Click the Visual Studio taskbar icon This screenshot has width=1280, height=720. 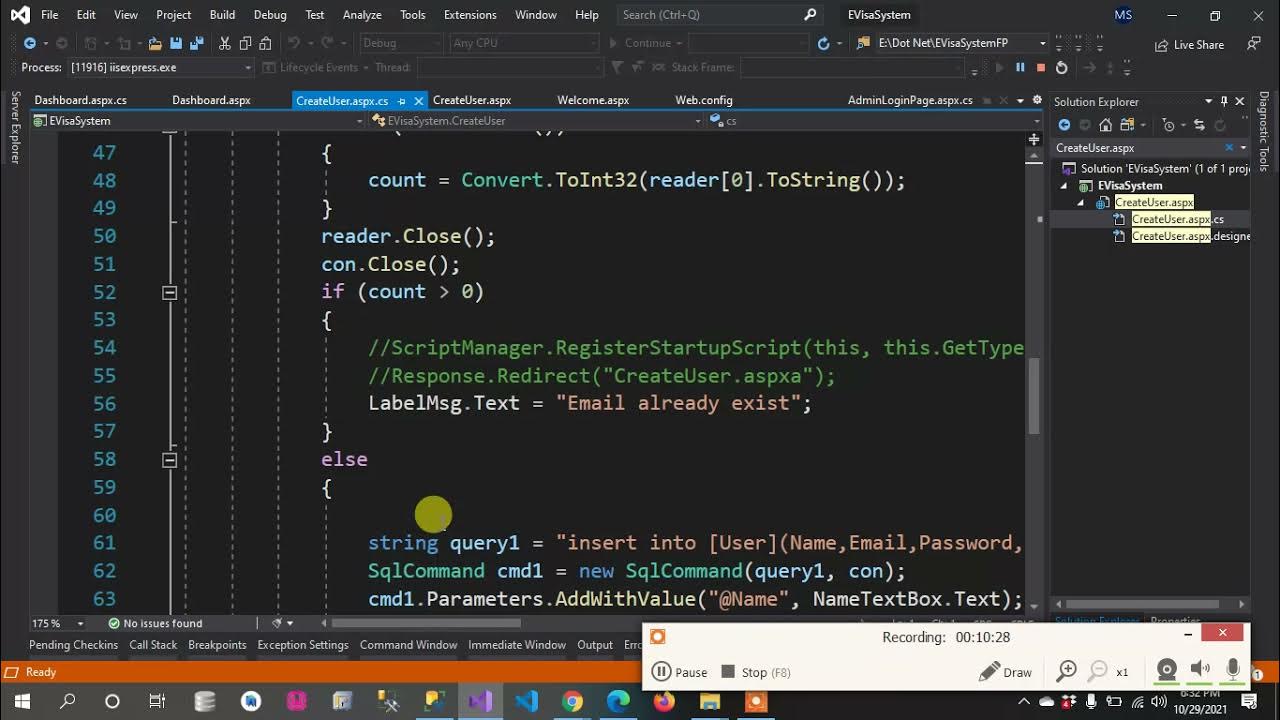pyautogui.click(x=480, y=701)
